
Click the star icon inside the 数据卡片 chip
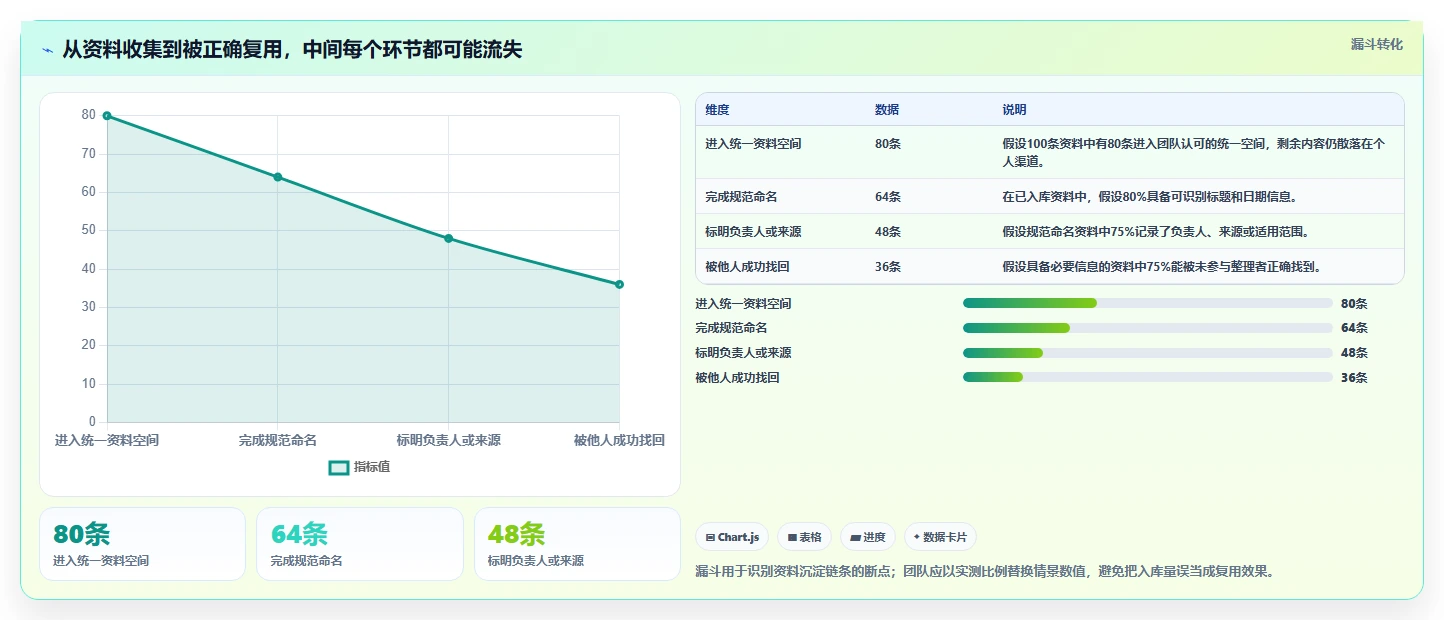point(917,537)
